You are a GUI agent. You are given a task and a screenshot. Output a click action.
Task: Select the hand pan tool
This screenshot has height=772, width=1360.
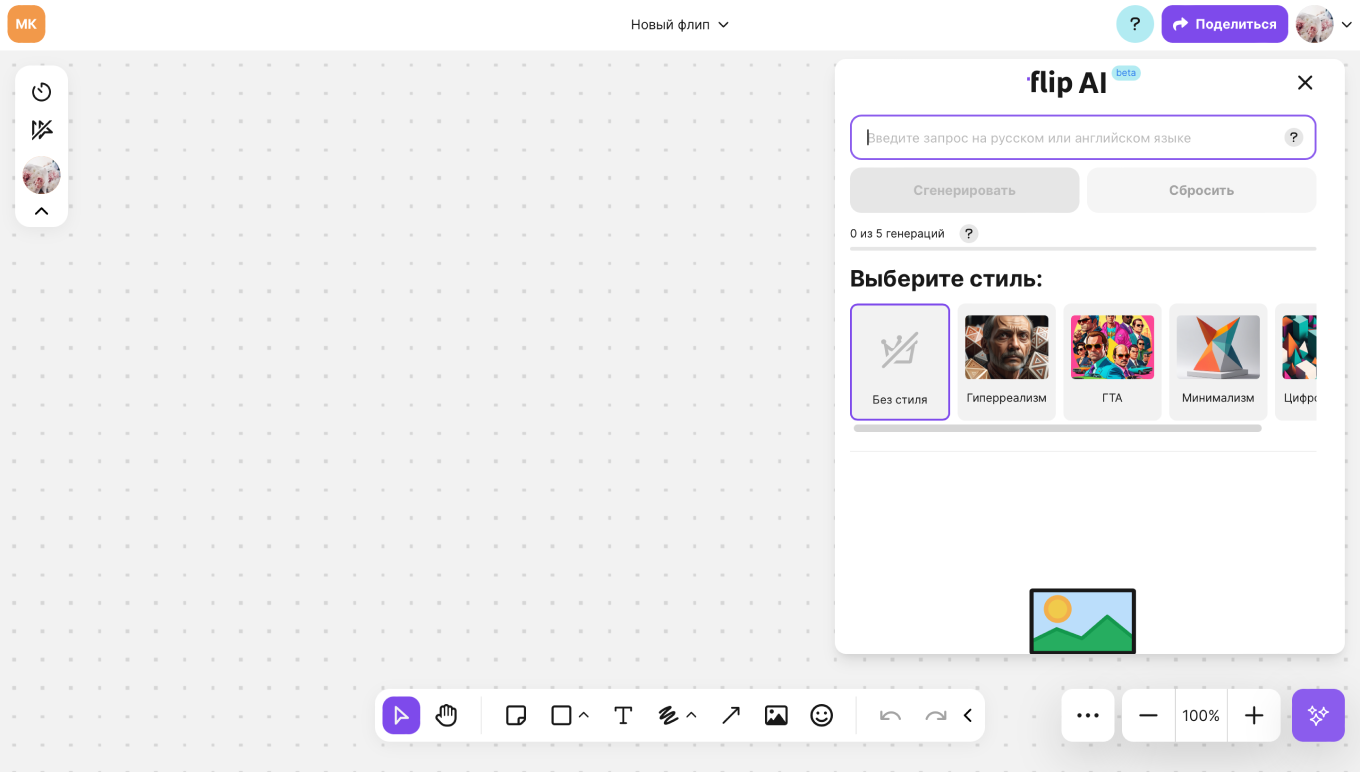click(x=446, y=715)
